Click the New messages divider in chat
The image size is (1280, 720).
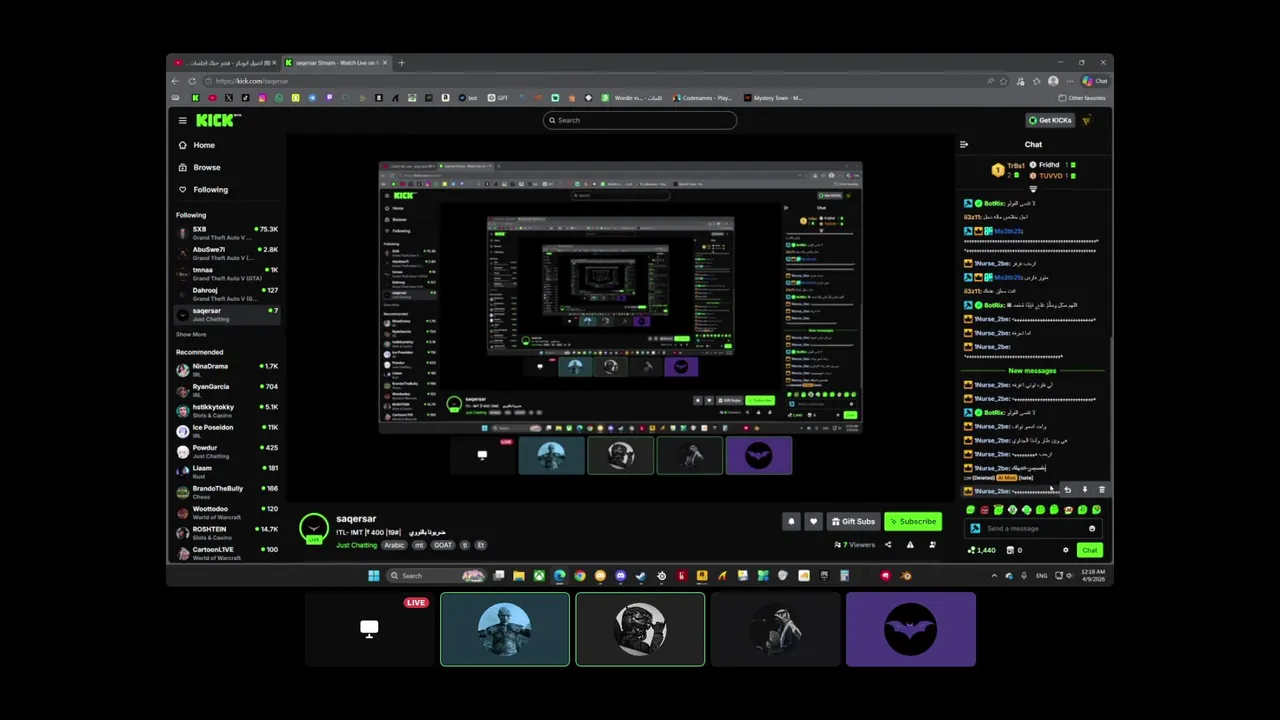click(1032, 370)
